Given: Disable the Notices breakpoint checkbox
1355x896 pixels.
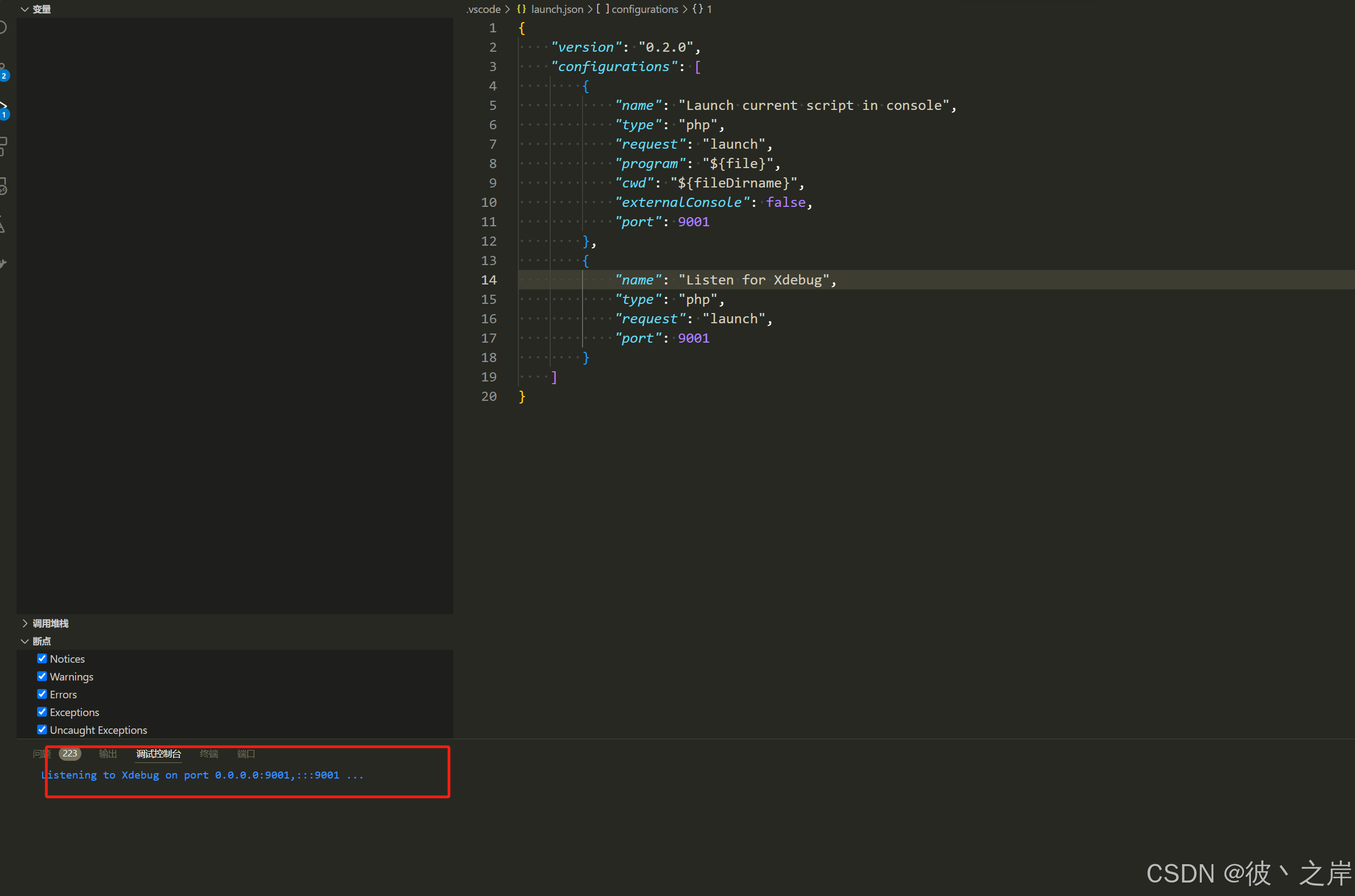Looking at the screenshot, I should coord(42,658).
